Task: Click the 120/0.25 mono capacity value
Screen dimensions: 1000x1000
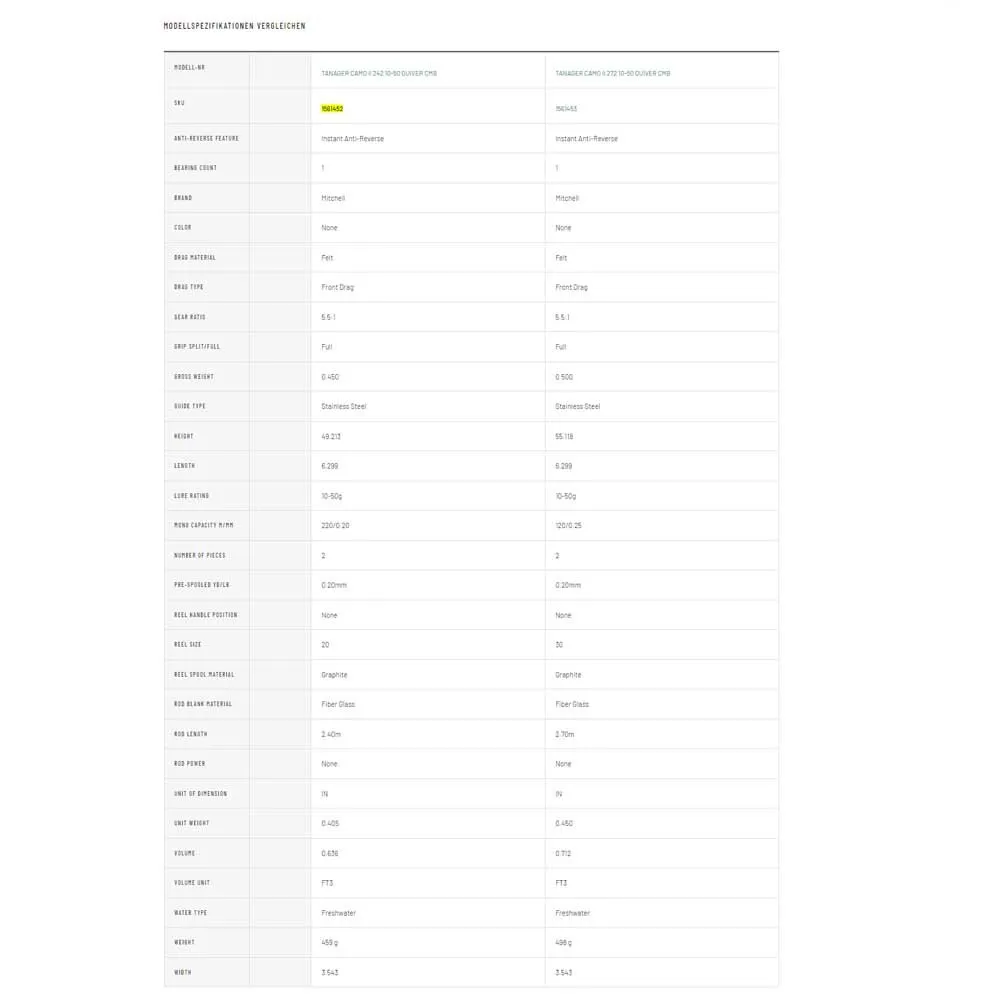Action: pos(570,525)
